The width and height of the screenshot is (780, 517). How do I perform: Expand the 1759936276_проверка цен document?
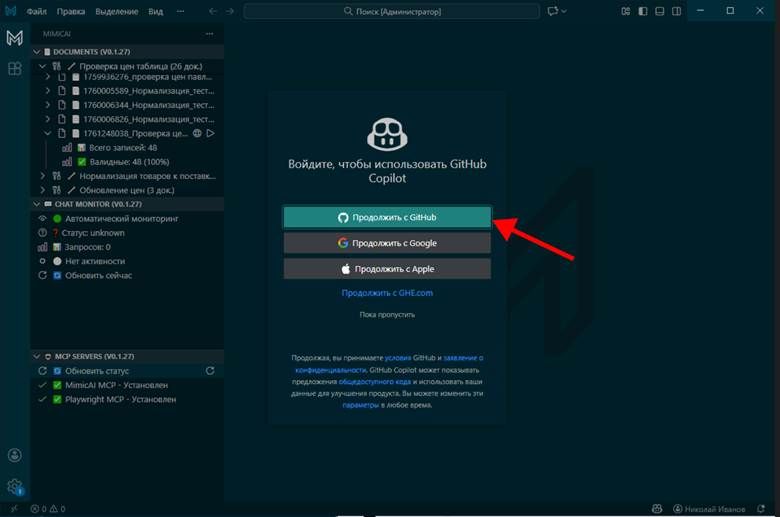pyautogui.click(x=47, y=77)
